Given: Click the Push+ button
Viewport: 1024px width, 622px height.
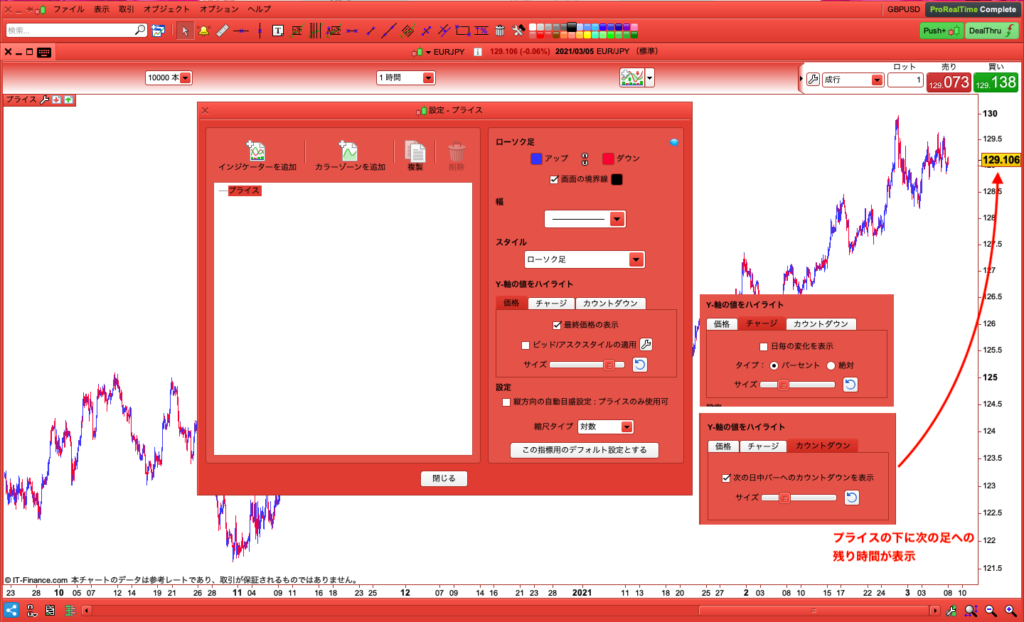Looking at the screenshot, I should [x=941, y=31].
